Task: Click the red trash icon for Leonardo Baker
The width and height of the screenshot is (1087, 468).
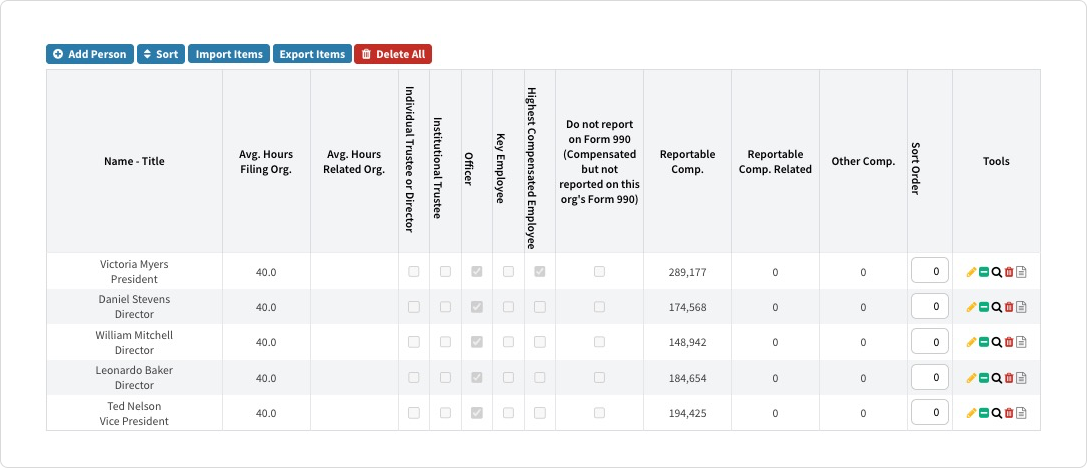Action: pyautogui.click(x=1009, y=378)
